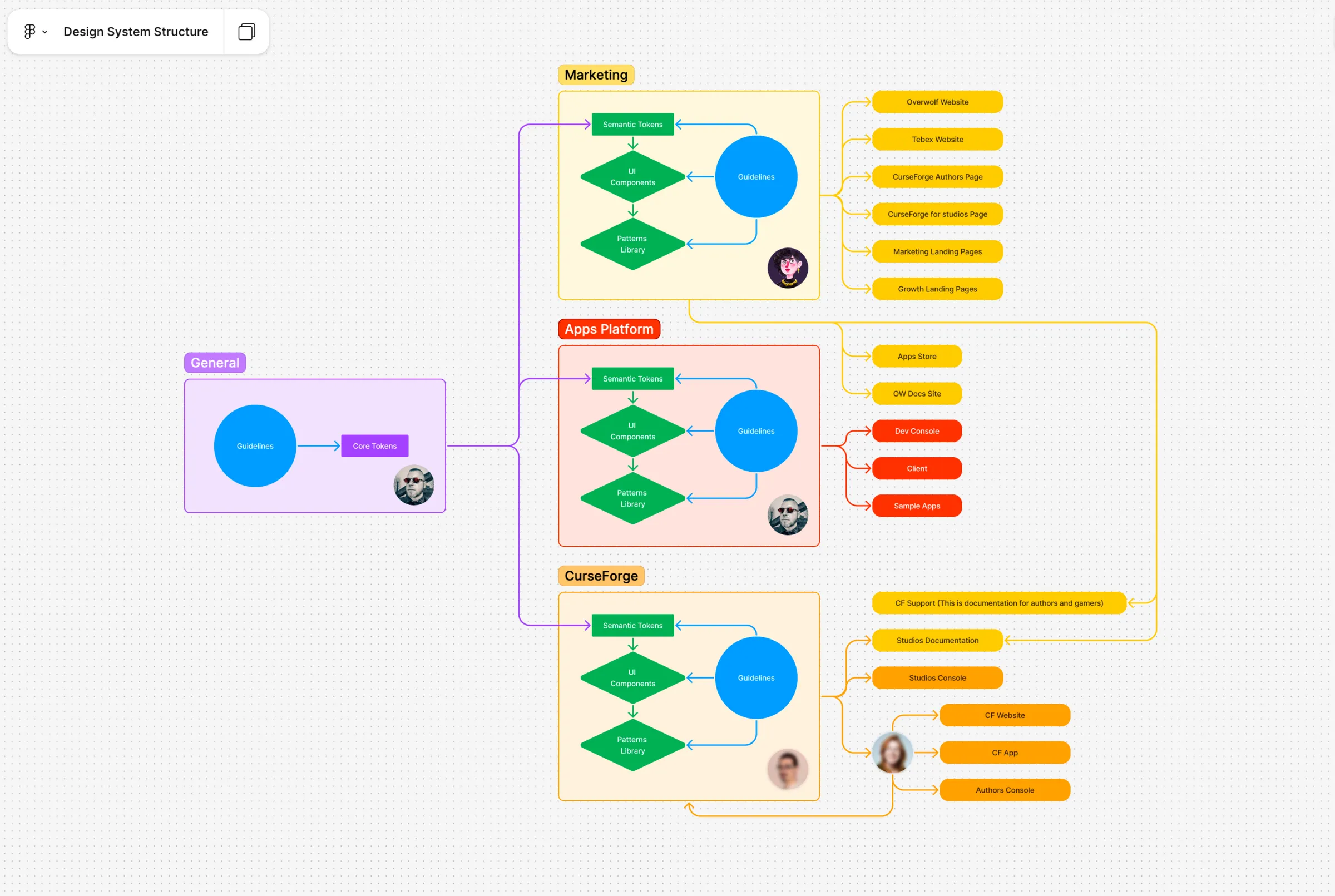Select the Overwolf Website node
Screen dimensions: 1335x896
tap(938, 102)
